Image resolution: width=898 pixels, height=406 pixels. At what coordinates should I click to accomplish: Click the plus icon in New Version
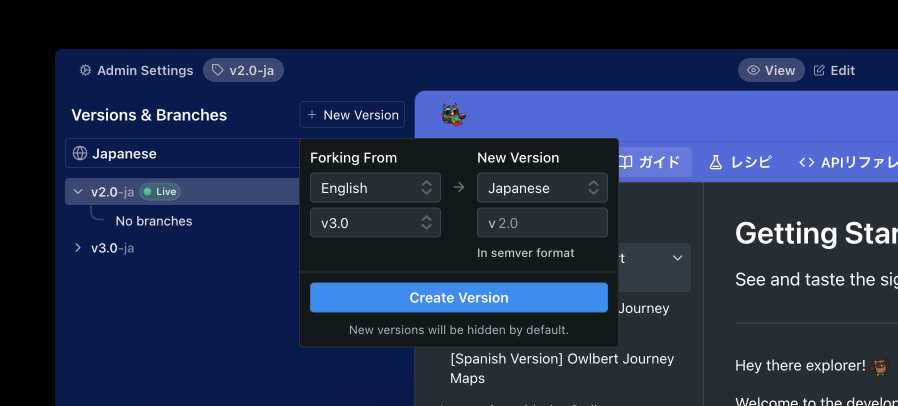click(312, 115)
